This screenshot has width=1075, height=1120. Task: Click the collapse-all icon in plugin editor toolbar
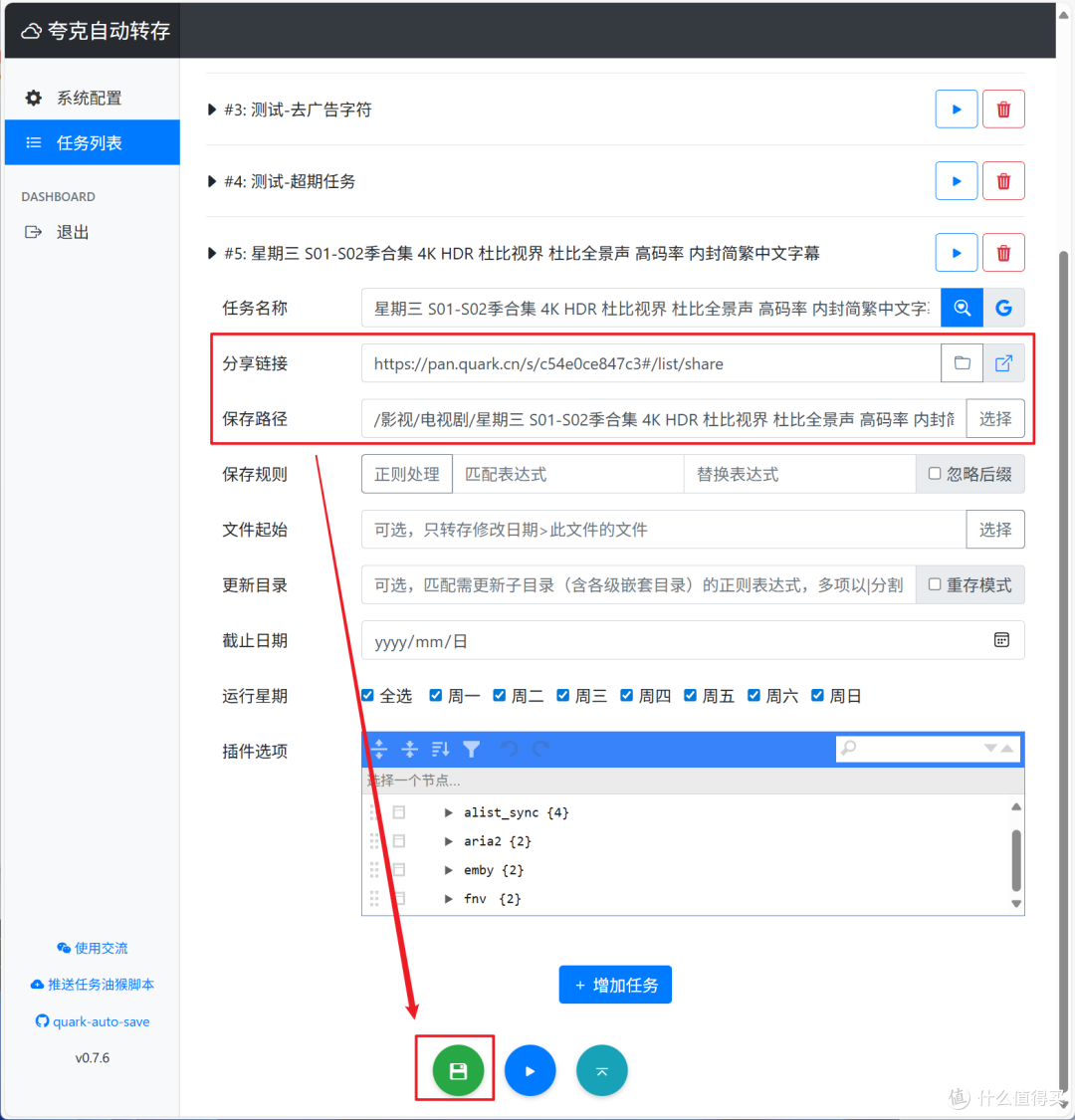(409, 749)
